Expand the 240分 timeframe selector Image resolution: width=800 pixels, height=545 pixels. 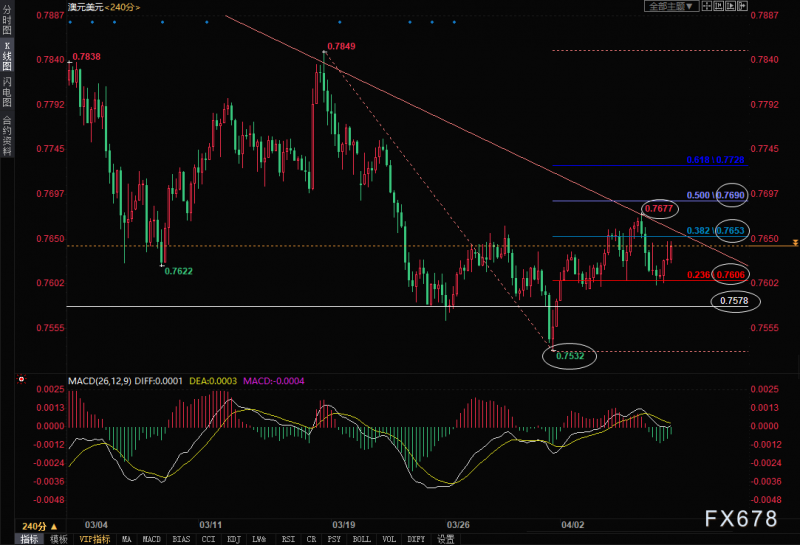coord(40,526)
